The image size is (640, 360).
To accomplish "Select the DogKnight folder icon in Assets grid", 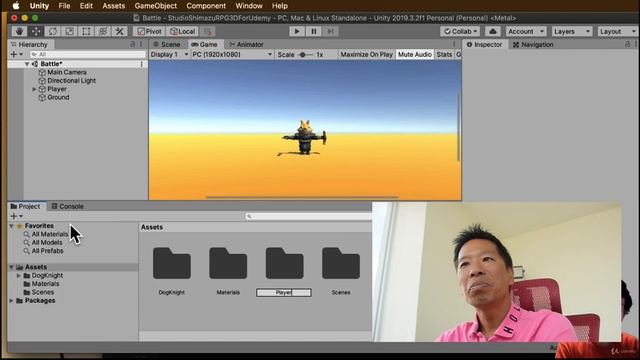I will click(171, 263).
